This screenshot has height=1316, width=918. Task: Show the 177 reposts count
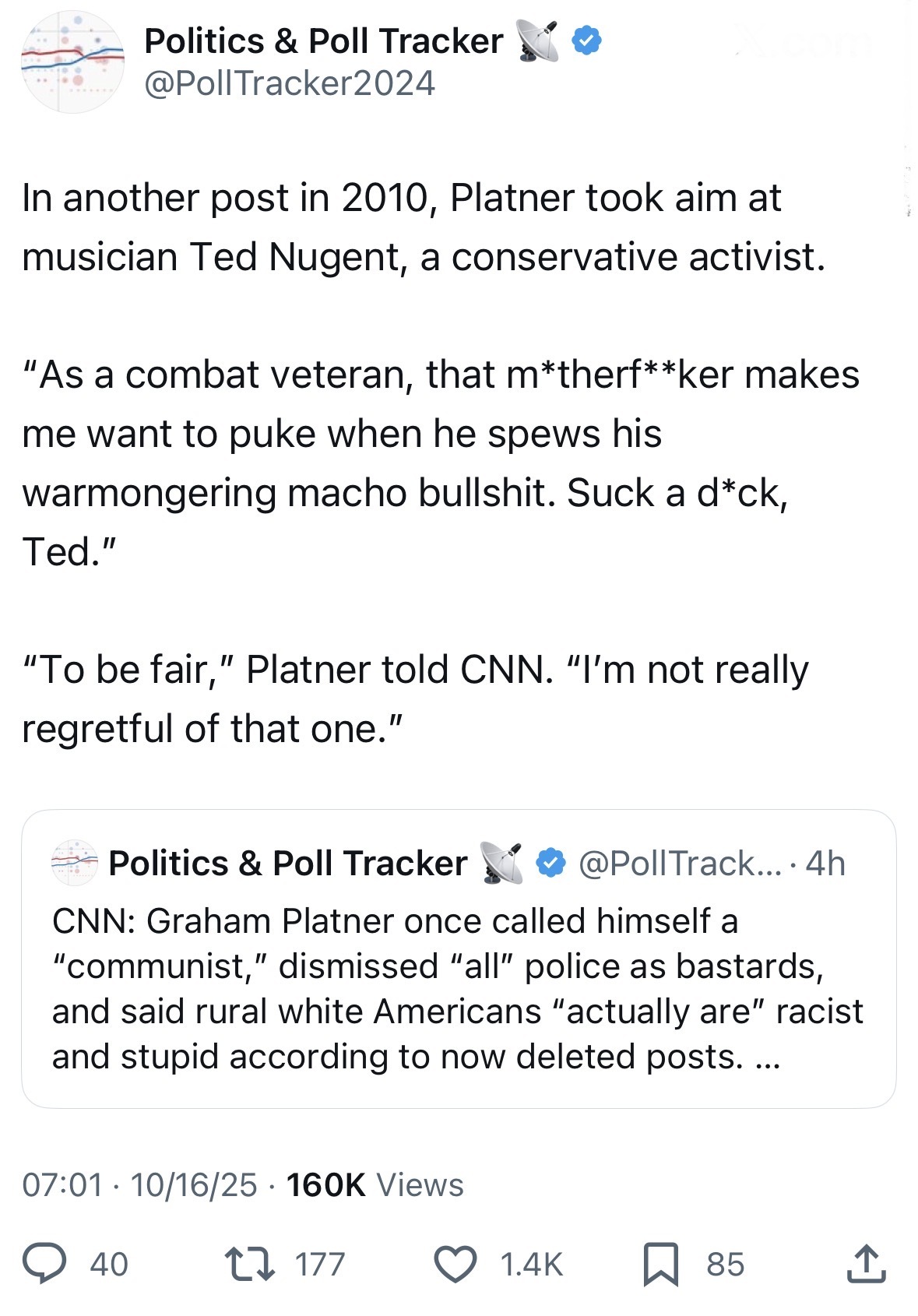click(x=319, y=1264)
